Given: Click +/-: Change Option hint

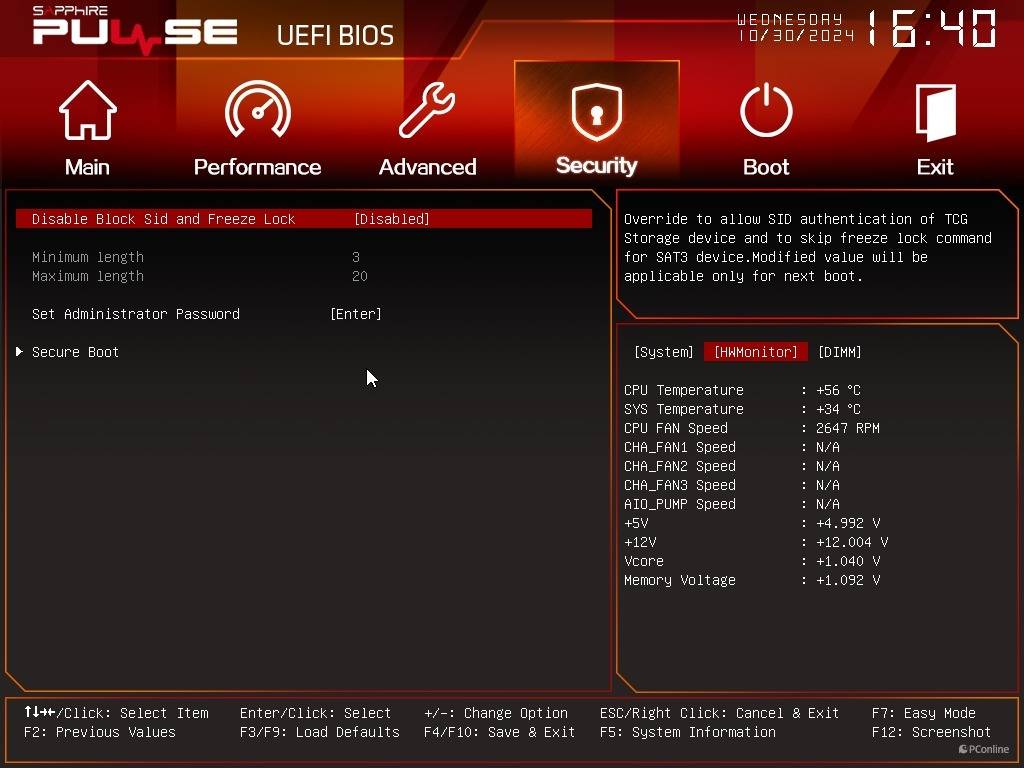Looking at the screenshot, I should [496, 713].
